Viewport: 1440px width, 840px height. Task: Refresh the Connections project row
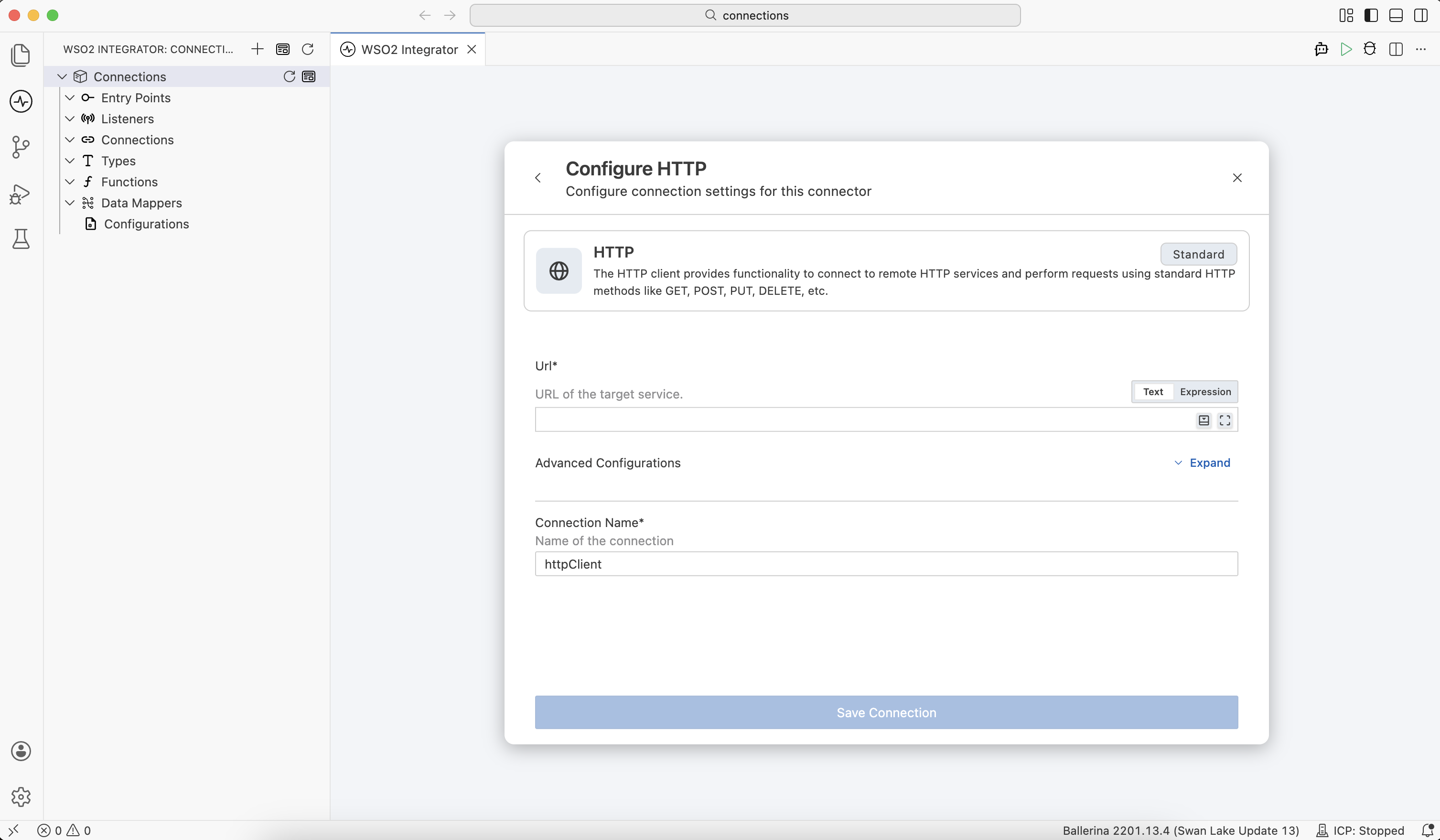pyautogui.click(x=289, y=76)
